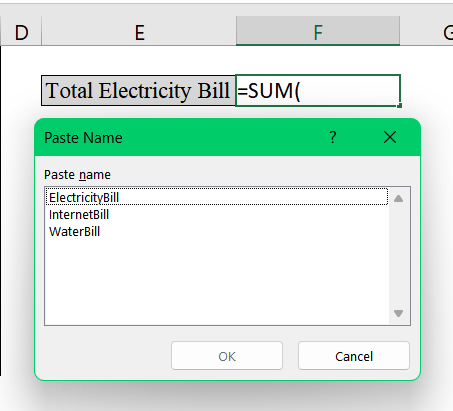The image size is (453, 411).
Task: Open the Paste Name dialog help question mark
Action: [333, 137]
